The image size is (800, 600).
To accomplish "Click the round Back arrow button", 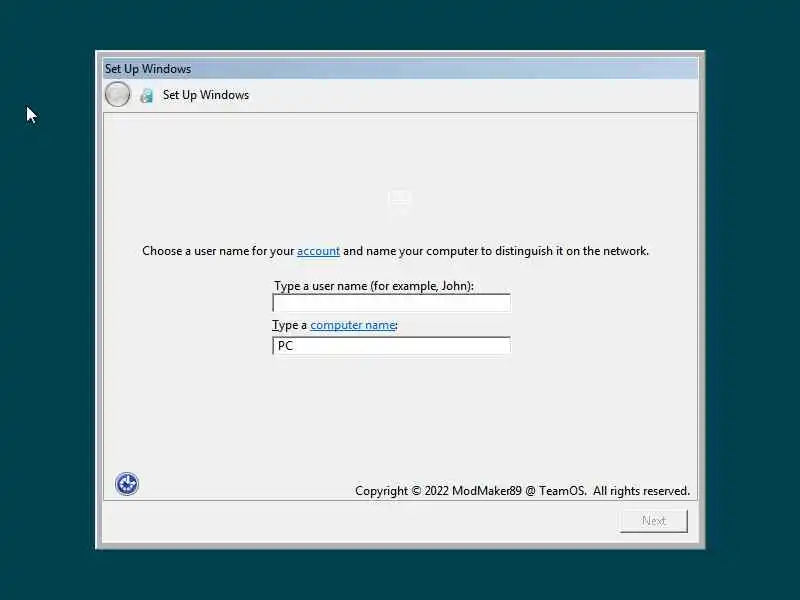I will 117,94.
